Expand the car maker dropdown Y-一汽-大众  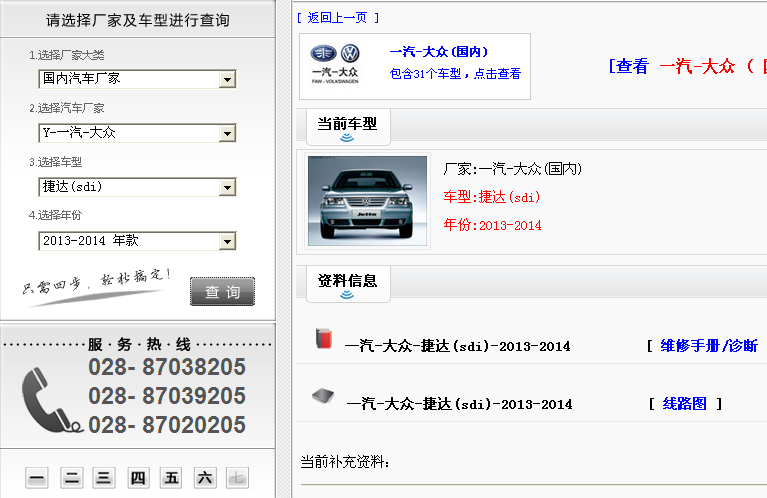tap(137, 133)
